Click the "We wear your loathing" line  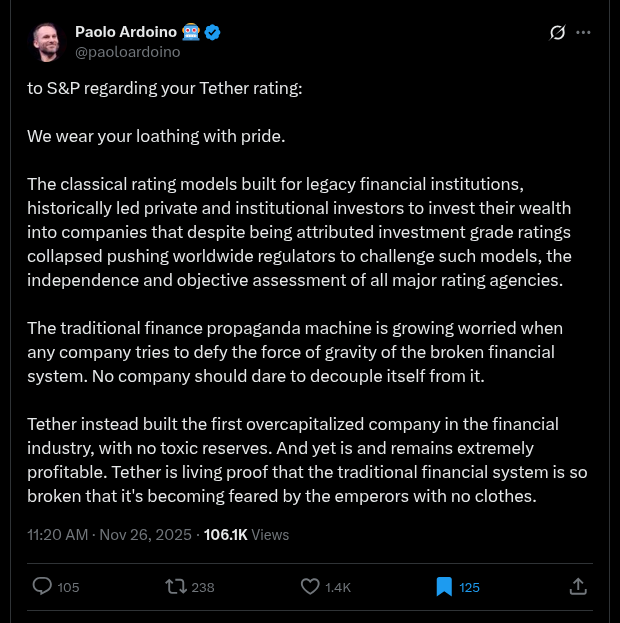coord(156,136)
